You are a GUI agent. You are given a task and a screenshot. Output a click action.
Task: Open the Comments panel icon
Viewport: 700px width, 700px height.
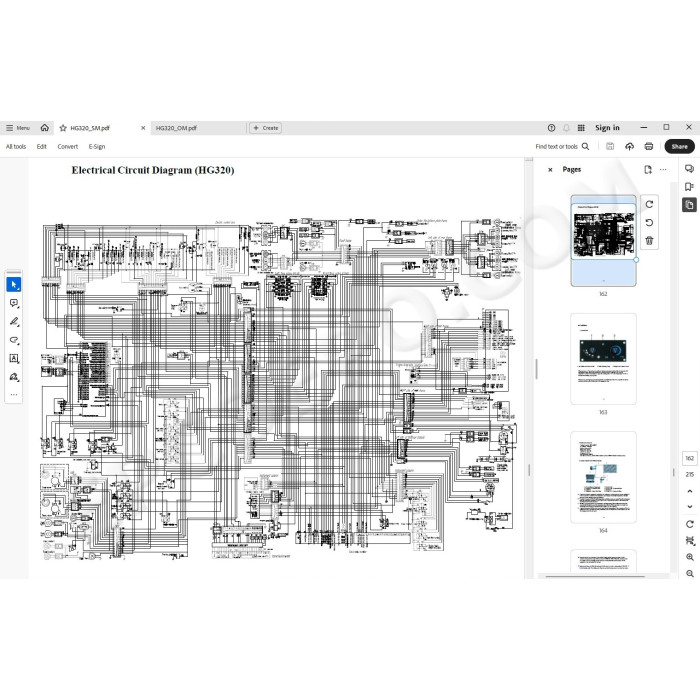click(689, 168)
